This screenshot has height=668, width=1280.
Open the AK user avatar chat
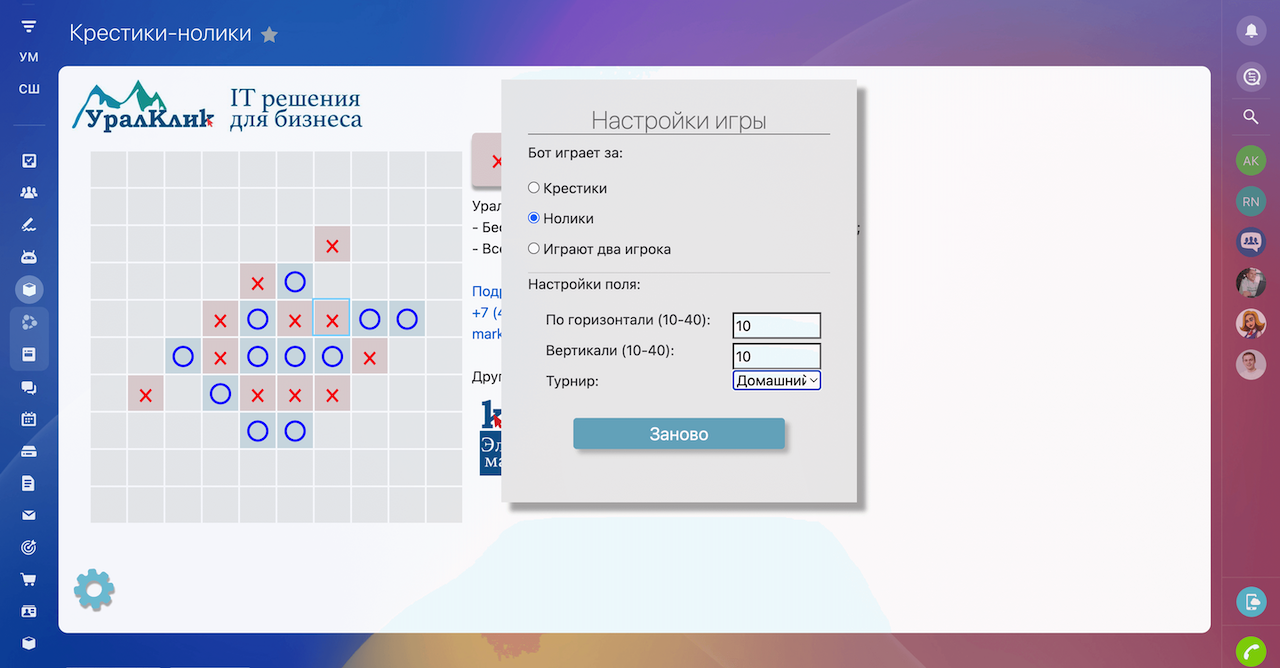(x=1250, y=160)
